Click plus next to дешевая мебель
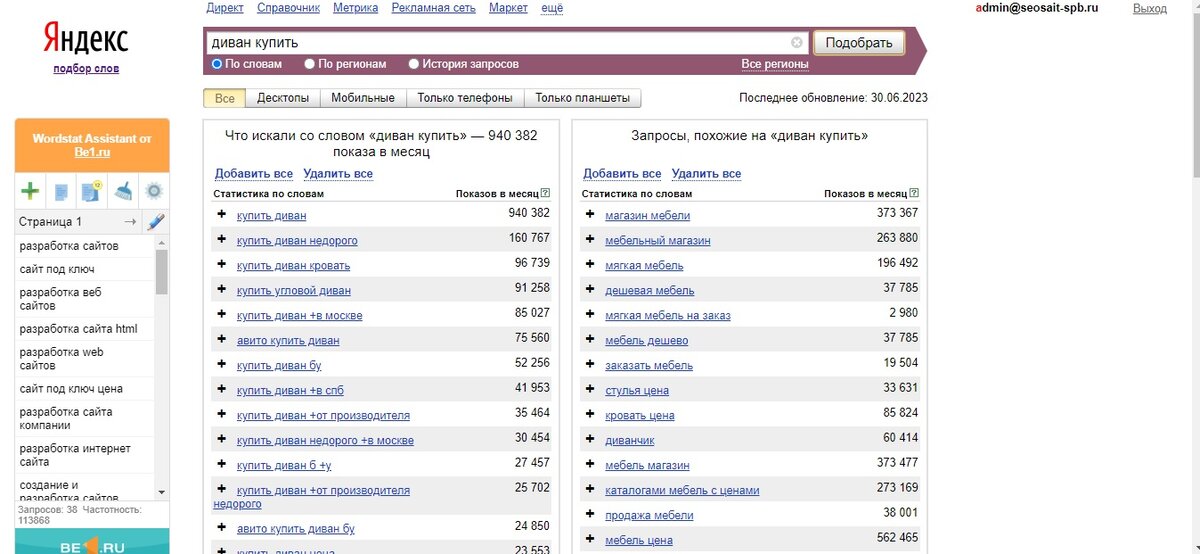 pyautogui.click(x=590, y=290)
